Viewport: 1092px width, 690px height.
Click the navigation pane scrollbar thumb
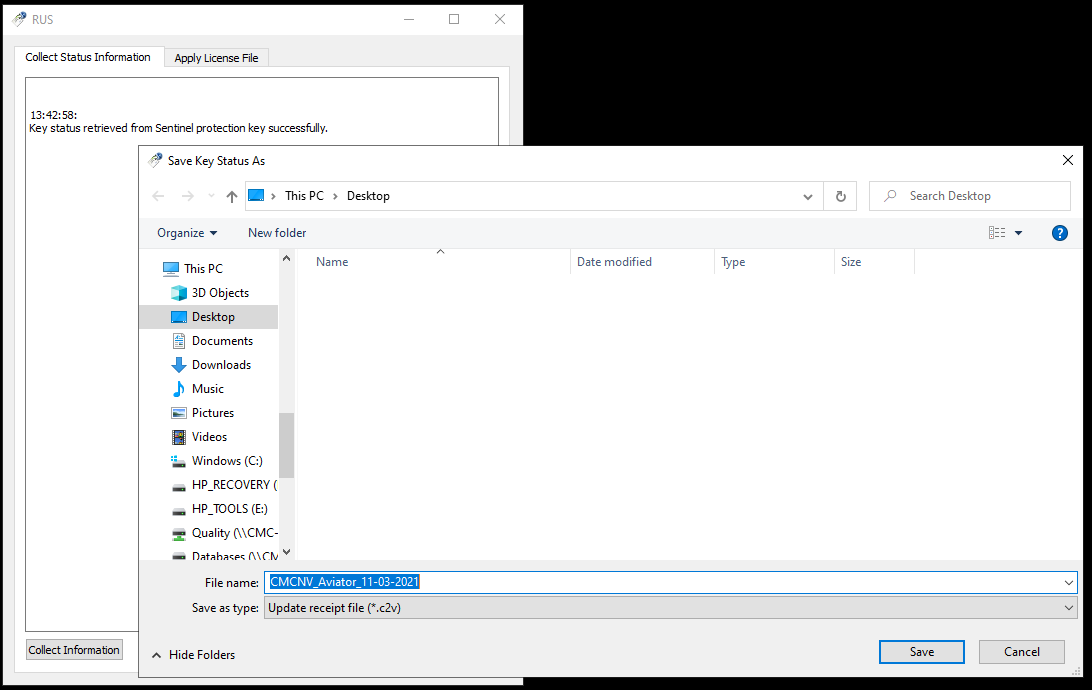286,446
